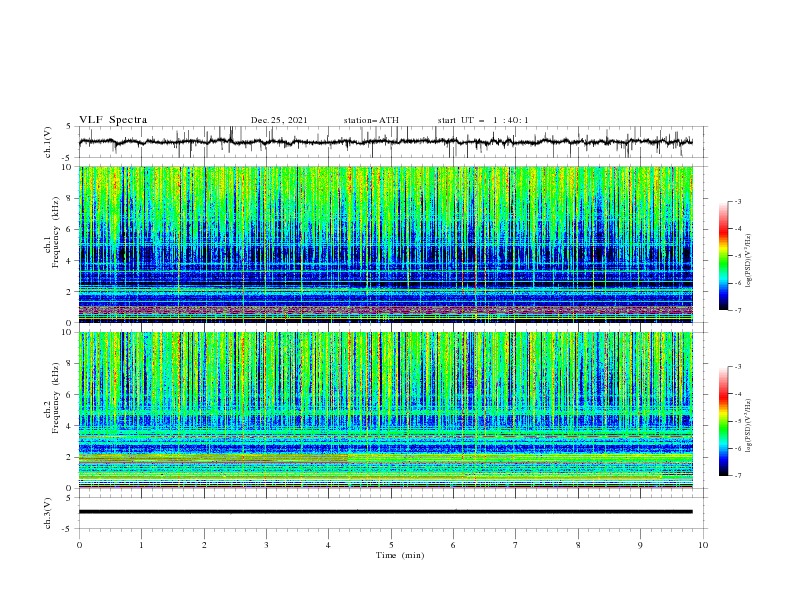
Task: Click the time axis tick label "5"
Action: 391,545
